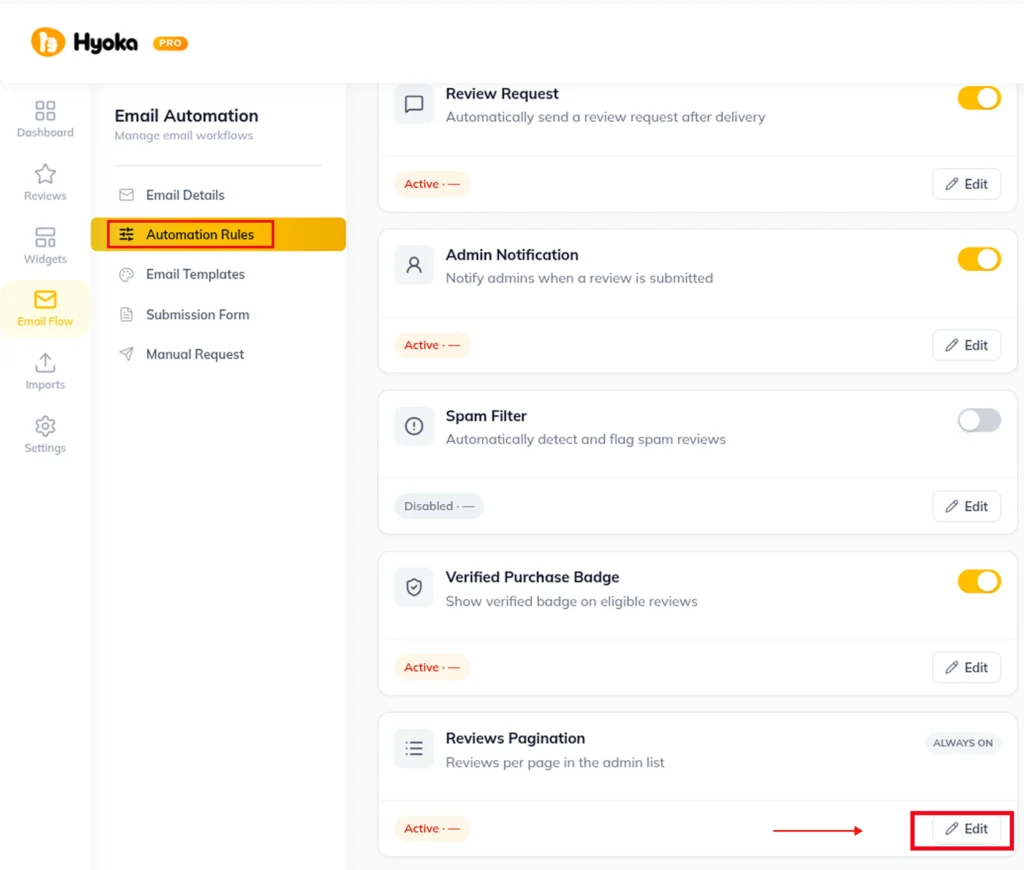
Task: Go to Widgets via sidebar icon
Action: coord(45,237)
